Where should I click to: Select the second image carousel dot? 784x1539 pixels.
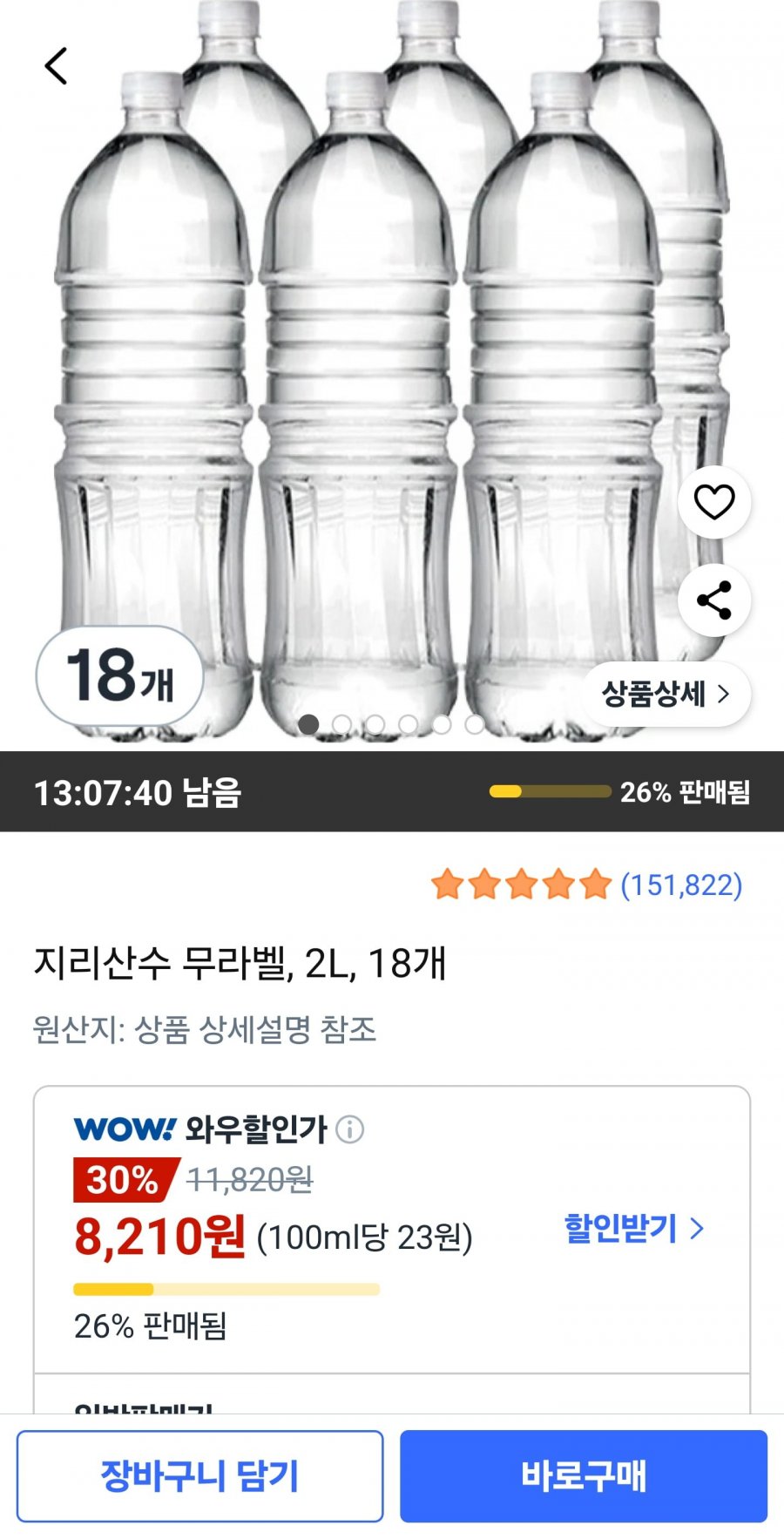click(341, 724)
